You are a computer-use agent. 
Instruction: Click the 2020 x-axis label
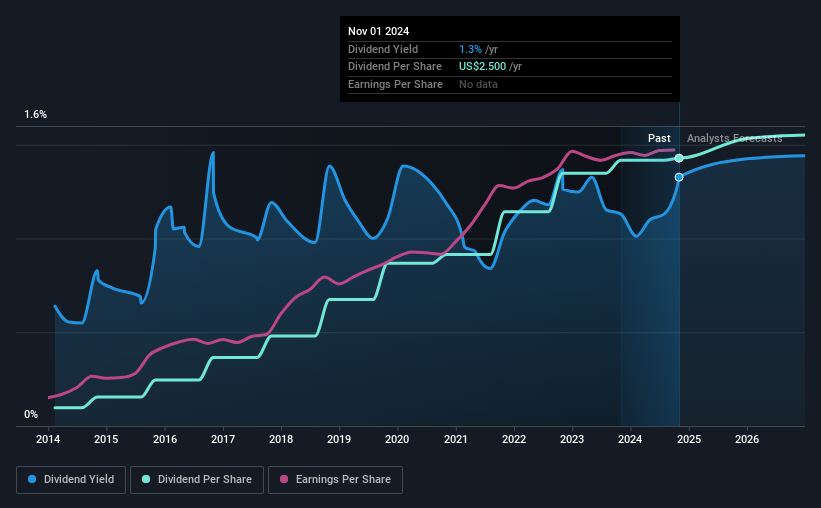pyautogui.click(x=397, y=439)
